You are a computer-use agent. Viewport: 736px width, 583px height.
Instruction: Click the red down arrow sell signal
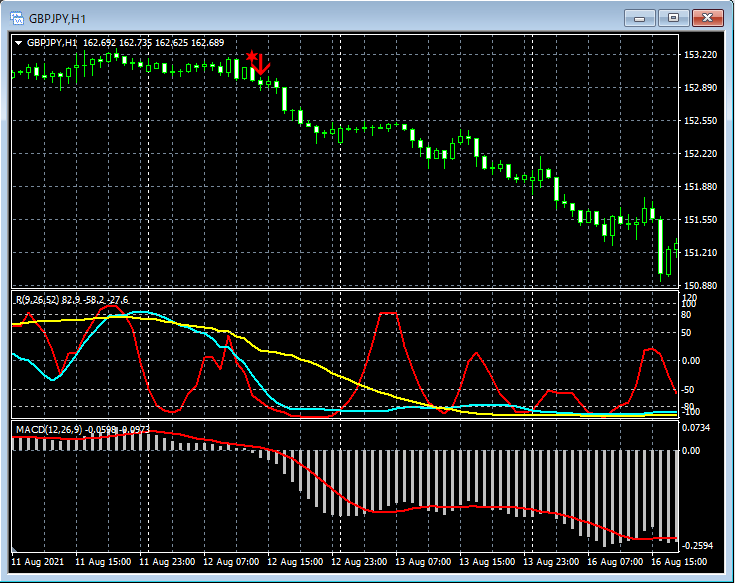tap(263, 66)
